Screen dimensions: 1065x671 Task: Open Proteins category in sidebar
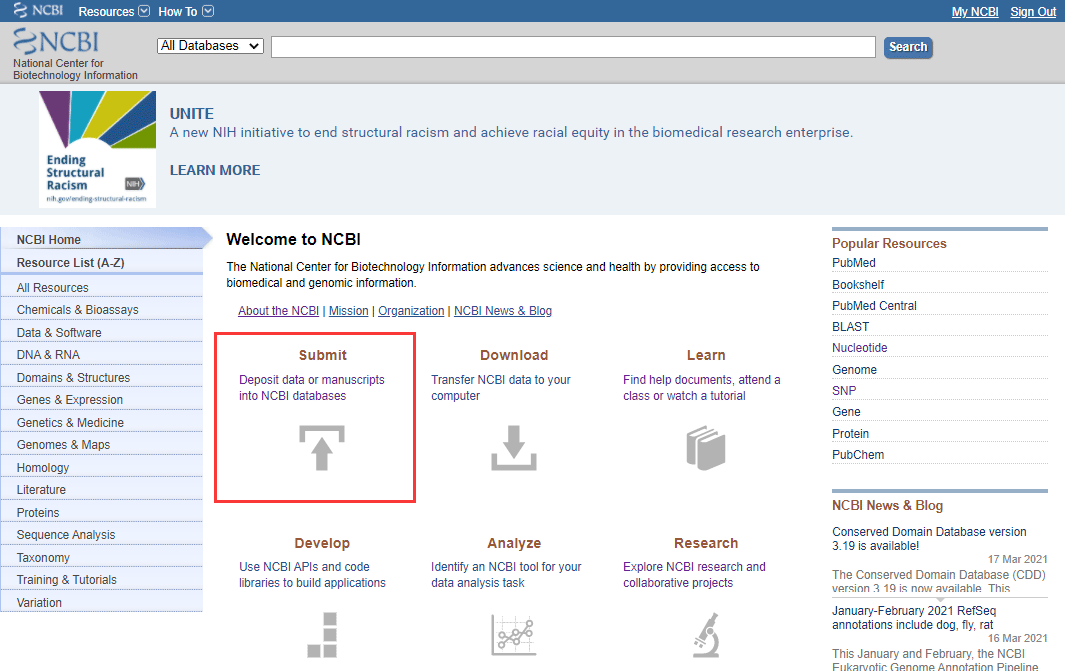click(x=102, y=512)
